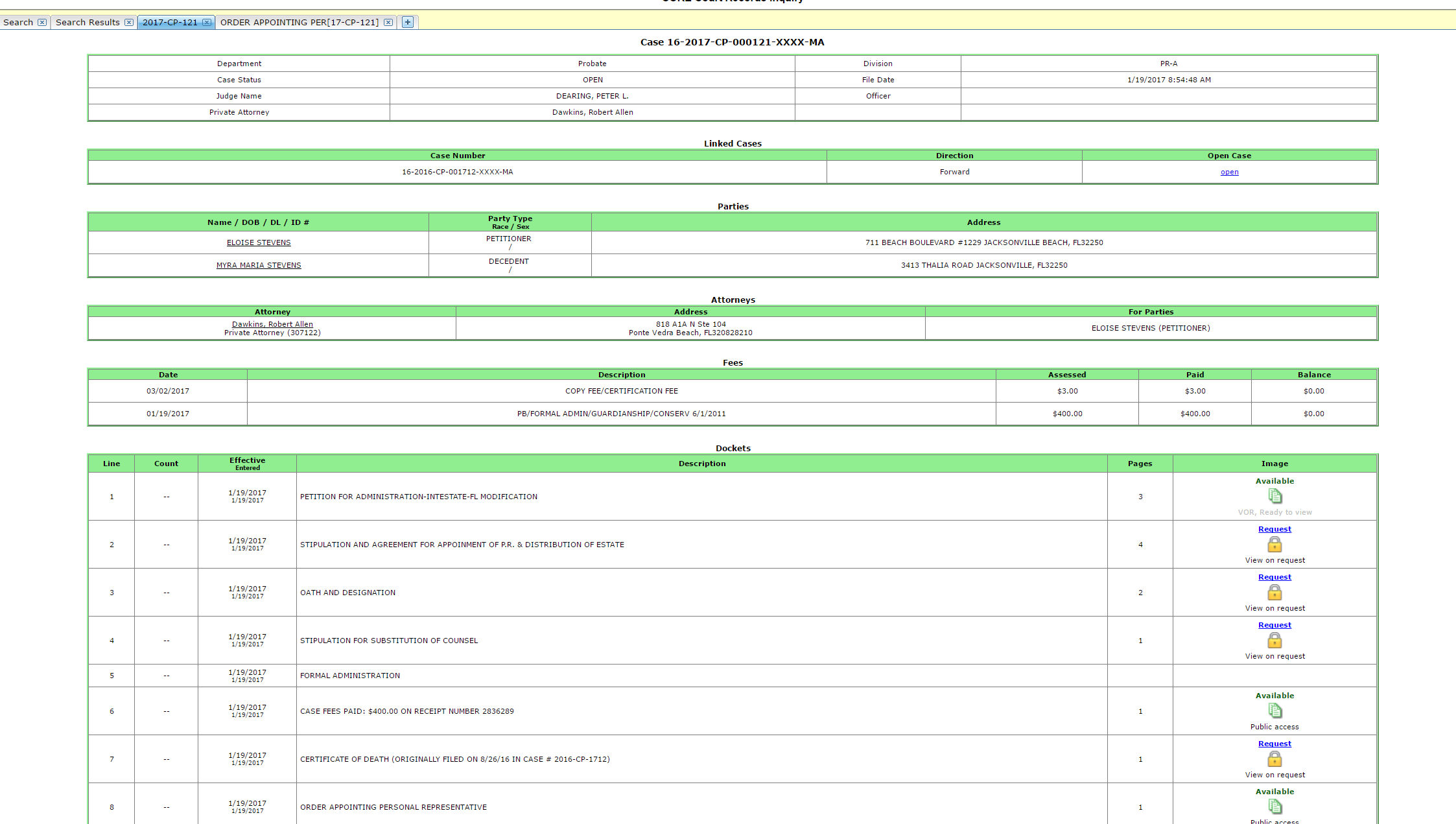This screenshot has height=824, width=1456.
Task: Click lock icon for Substitution of Counsel docket
Action: click(1274, 641)
